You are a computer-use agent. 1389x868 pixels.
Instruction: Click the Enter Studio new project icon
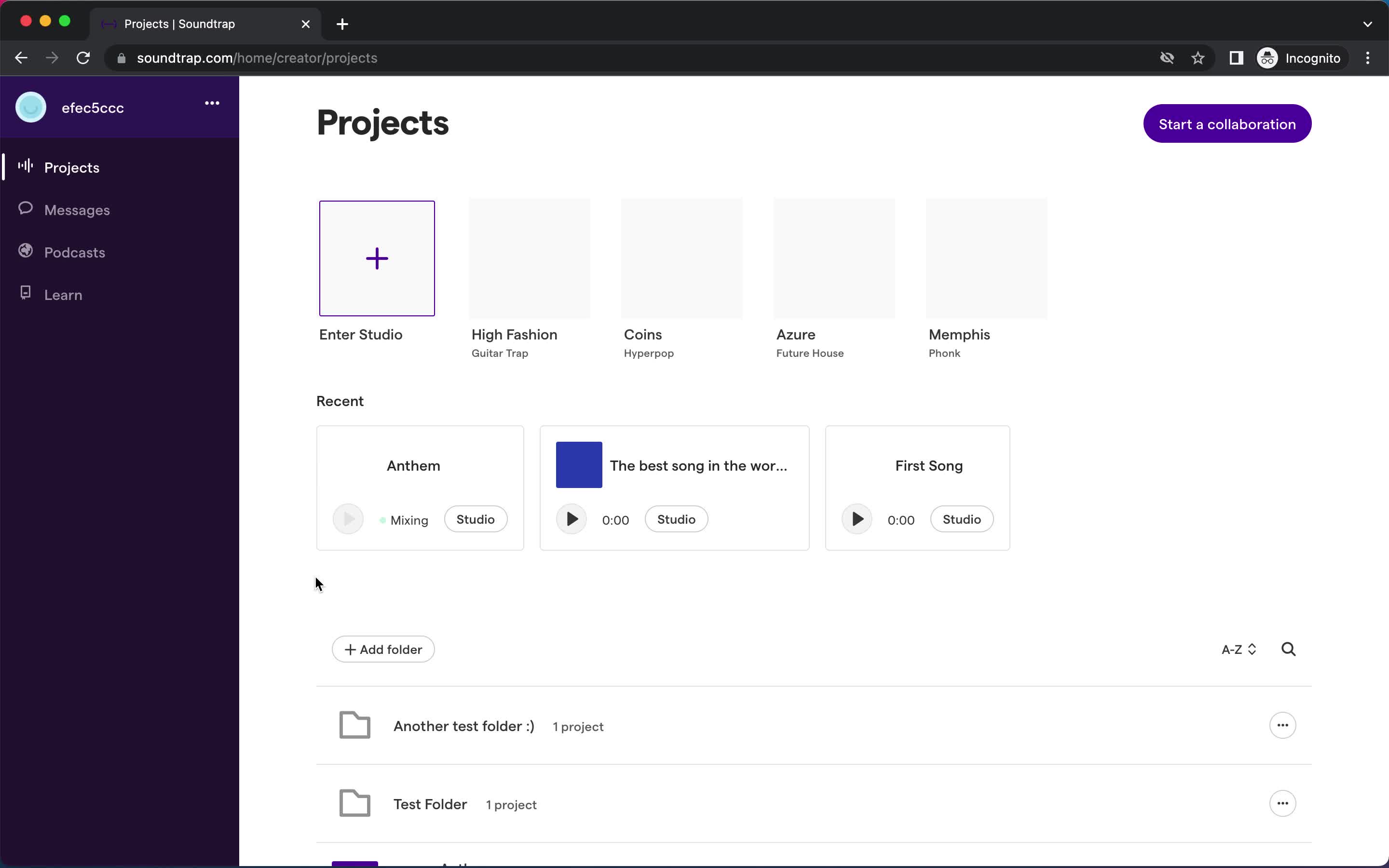tap(377, 258)
